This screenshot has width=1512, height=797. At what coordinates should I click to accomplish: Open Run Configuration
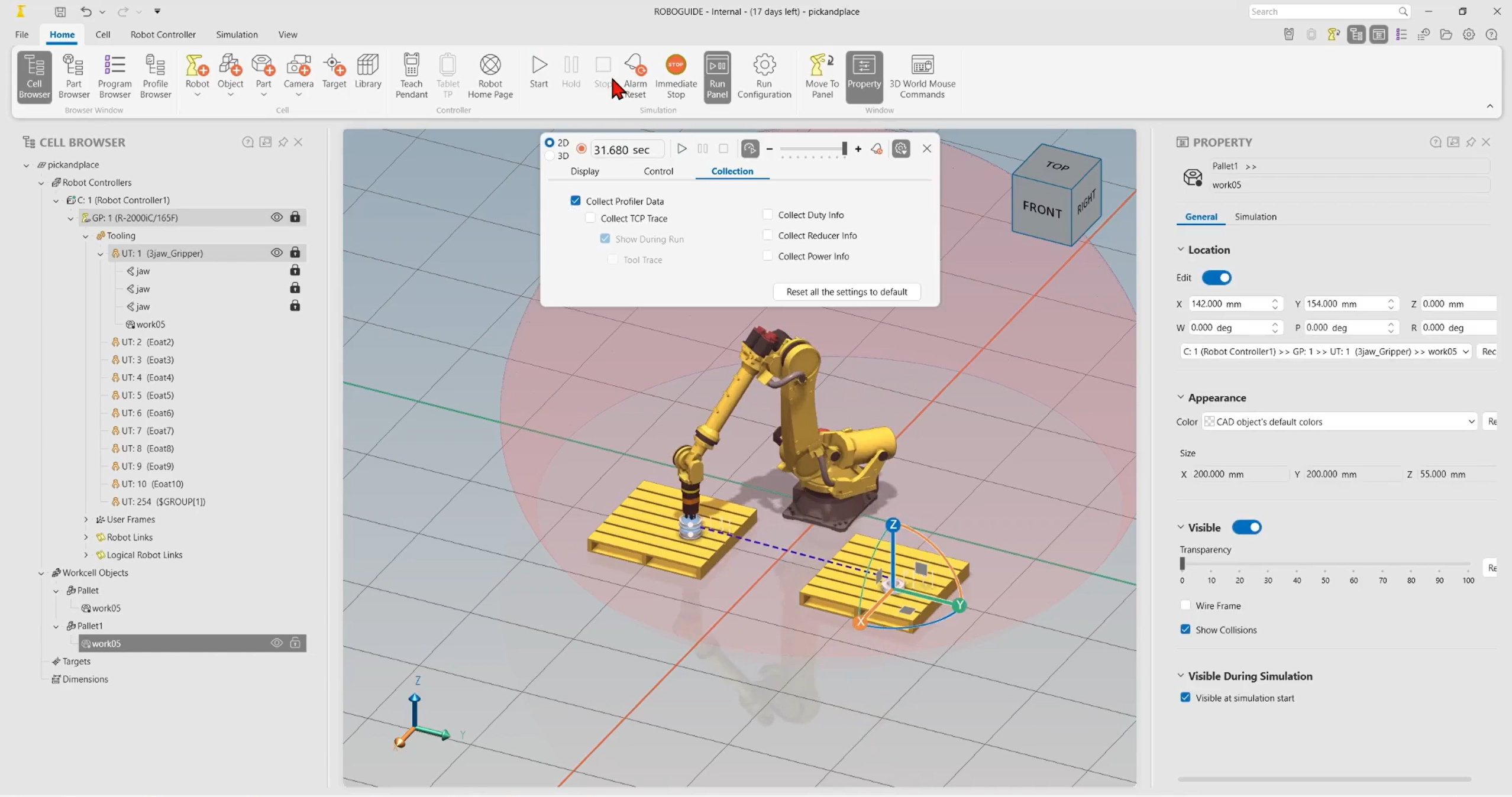[x=764, y=77]
